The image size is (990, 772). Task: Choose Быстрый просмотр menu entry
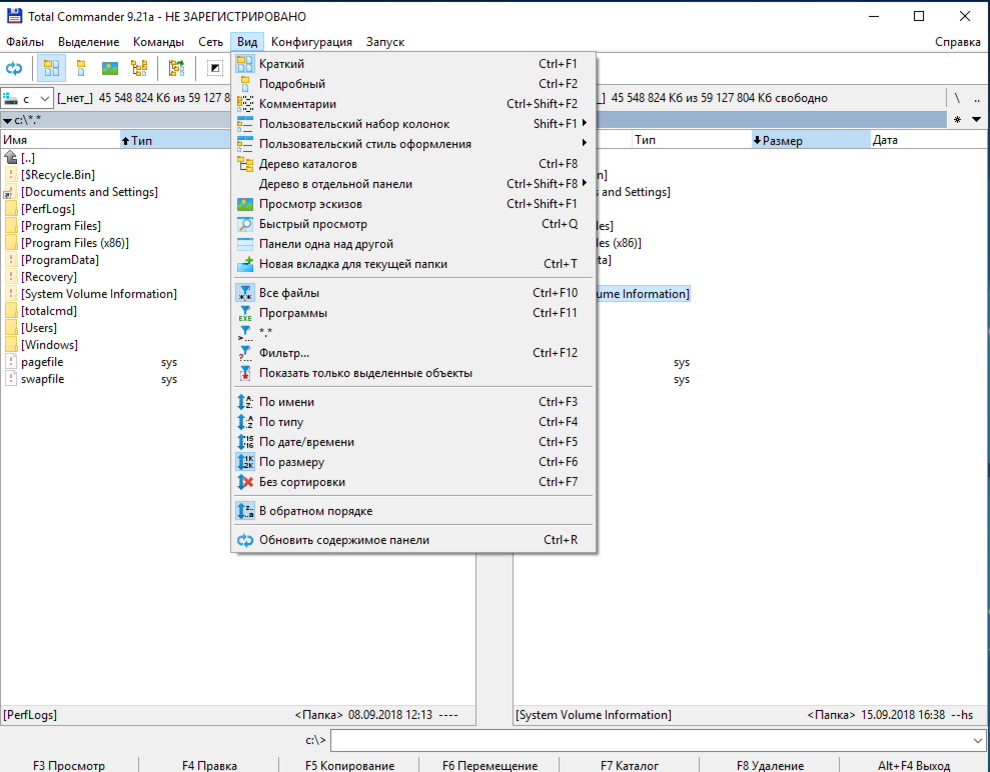[414, 224]
